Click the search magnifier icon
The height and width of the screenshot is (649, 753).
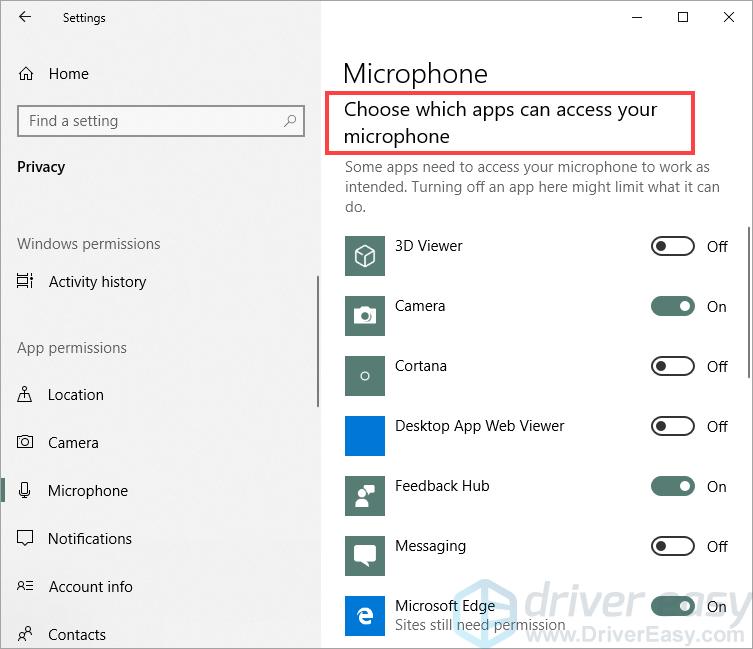[x=290, y=121]
